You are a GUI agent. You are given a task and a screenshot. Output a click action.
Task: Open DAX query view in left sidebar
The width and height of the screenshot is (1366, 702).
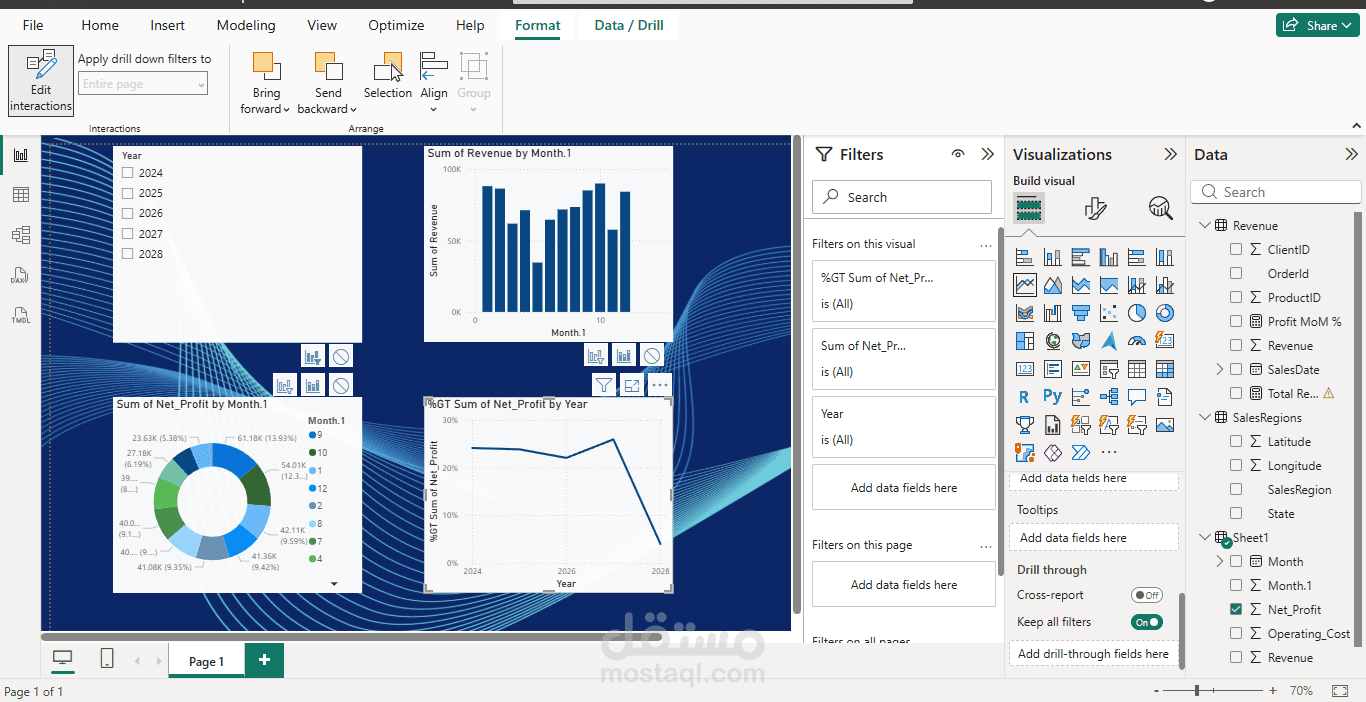[20, 275]
